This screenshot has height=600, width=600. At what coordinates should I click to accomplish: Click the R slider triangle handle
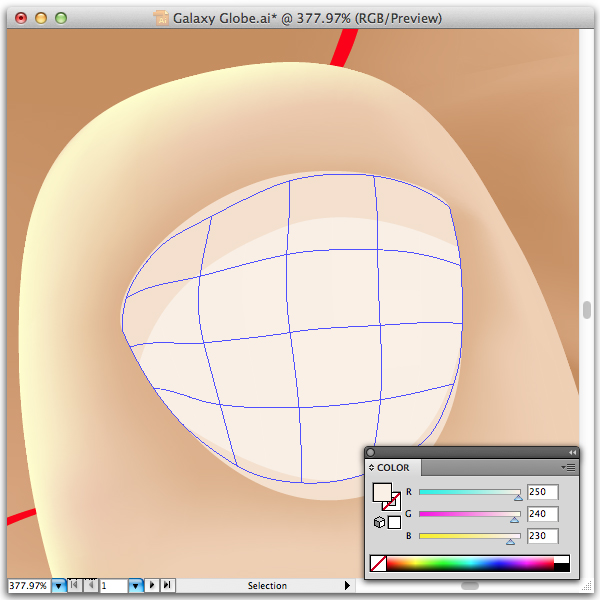[x=518, y=498]
